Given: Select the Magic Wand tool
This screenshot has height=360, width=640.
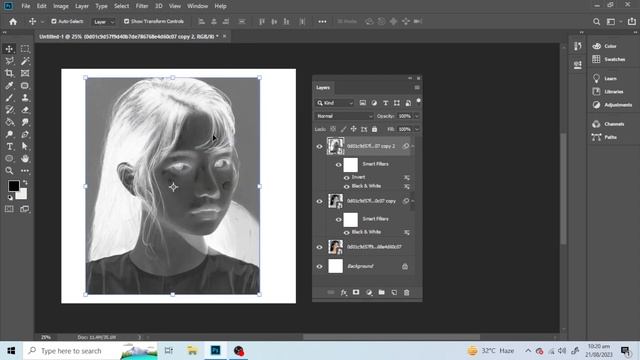Looking at the screenshot, I should [x=25, y=61].
